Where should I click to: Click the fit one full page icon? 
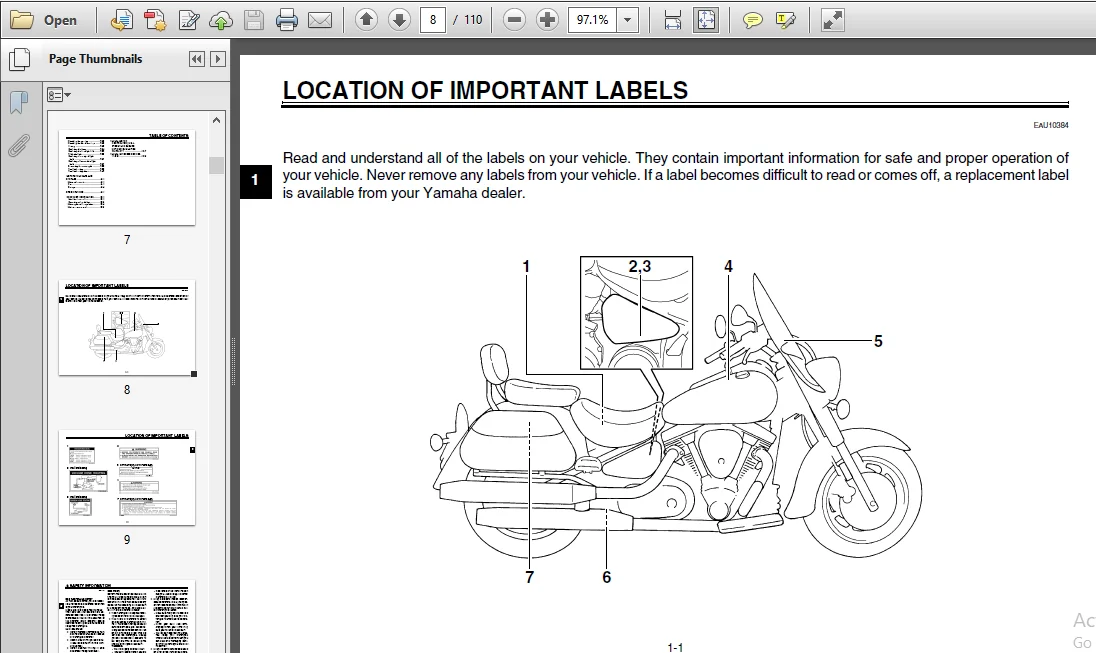706,20
